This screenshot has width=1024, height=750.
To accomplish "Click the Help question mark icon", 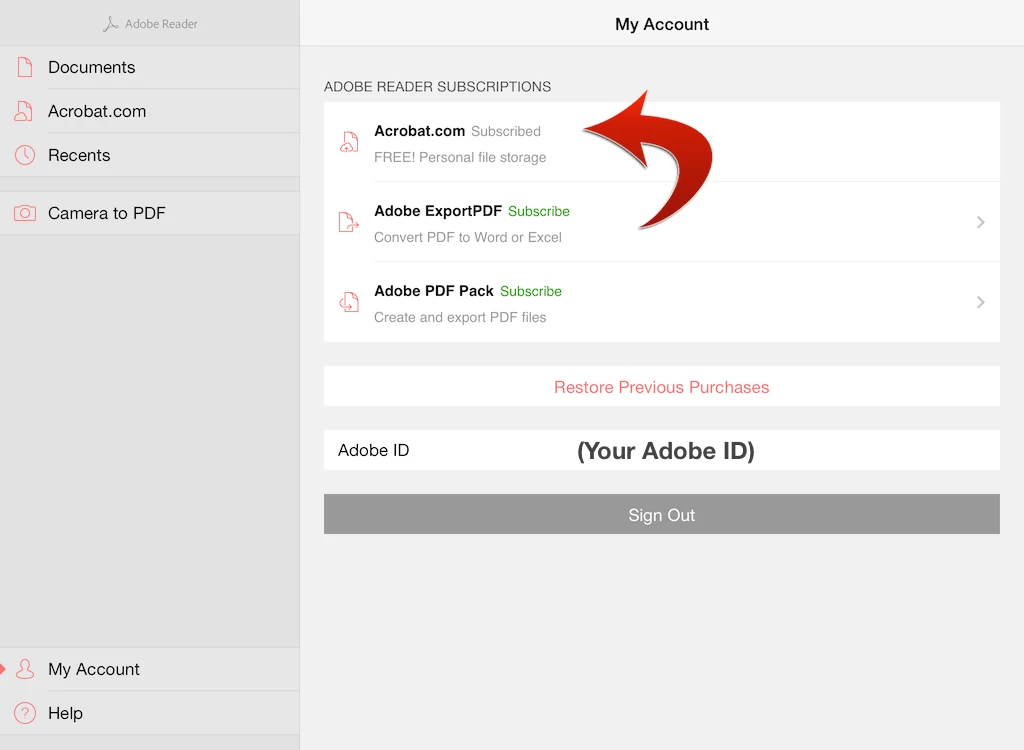I will click(x=25, y=713).
